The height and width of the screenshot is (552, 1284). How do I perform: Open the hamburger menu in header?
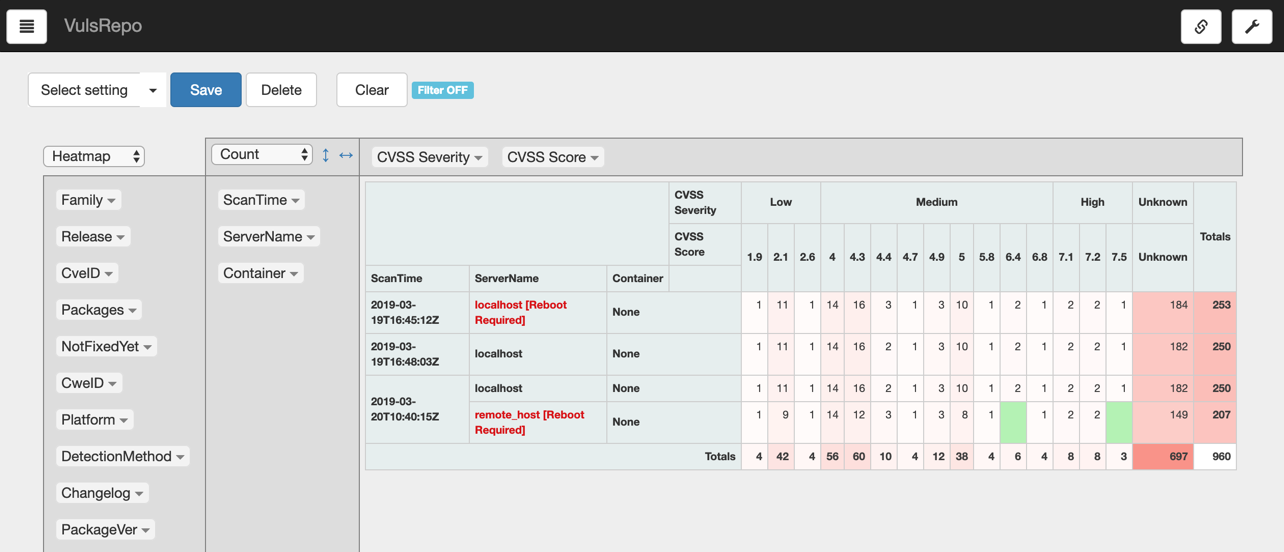(x=27, y=27)
